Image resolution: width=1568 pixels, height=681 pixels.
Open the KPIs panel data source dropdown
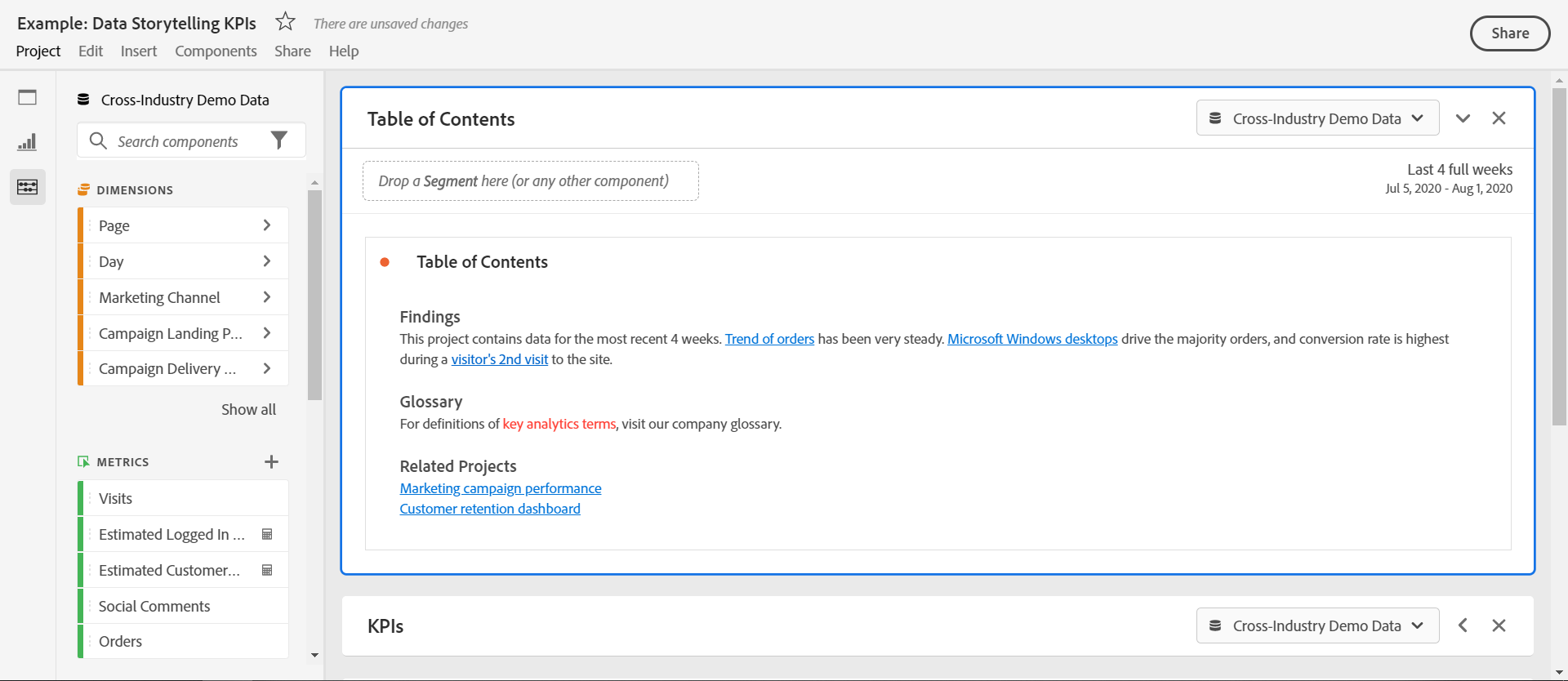click(x=1317, y=625)
